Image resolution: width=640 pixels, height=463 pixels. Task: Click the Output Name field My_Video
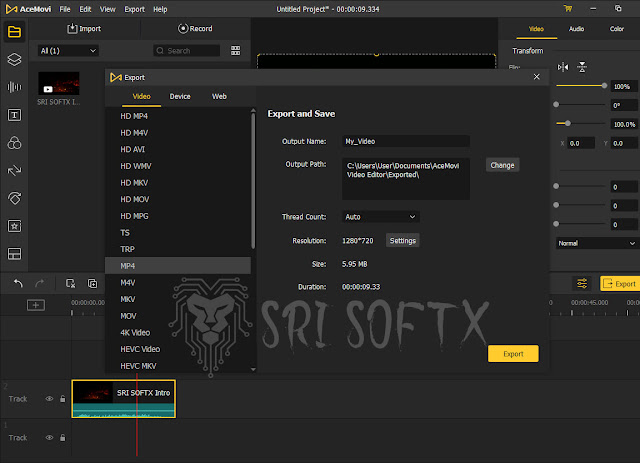(406, 141)
